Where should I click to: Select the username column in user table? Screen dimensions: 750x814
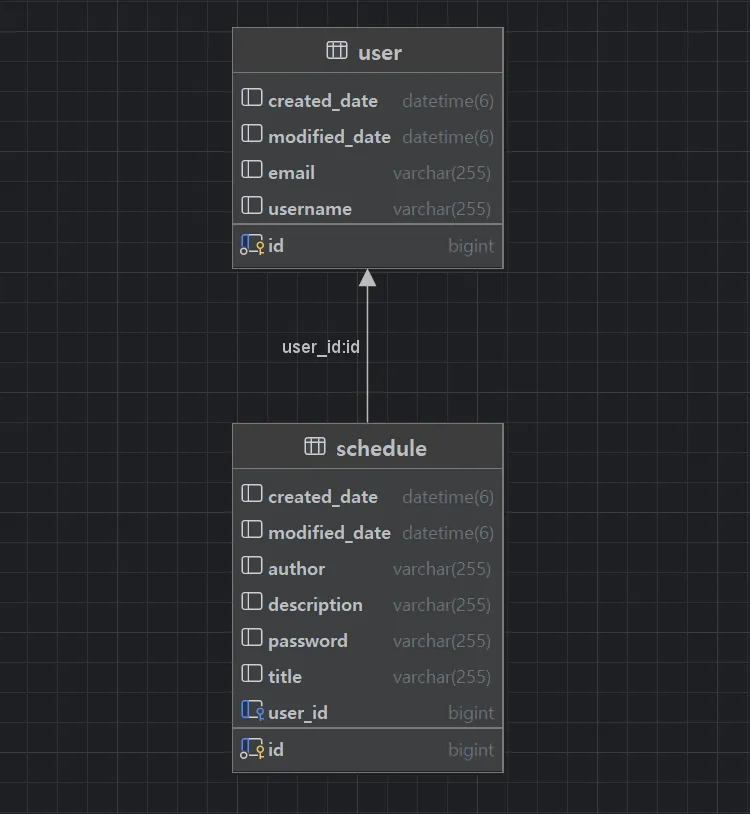click(310, 209)
